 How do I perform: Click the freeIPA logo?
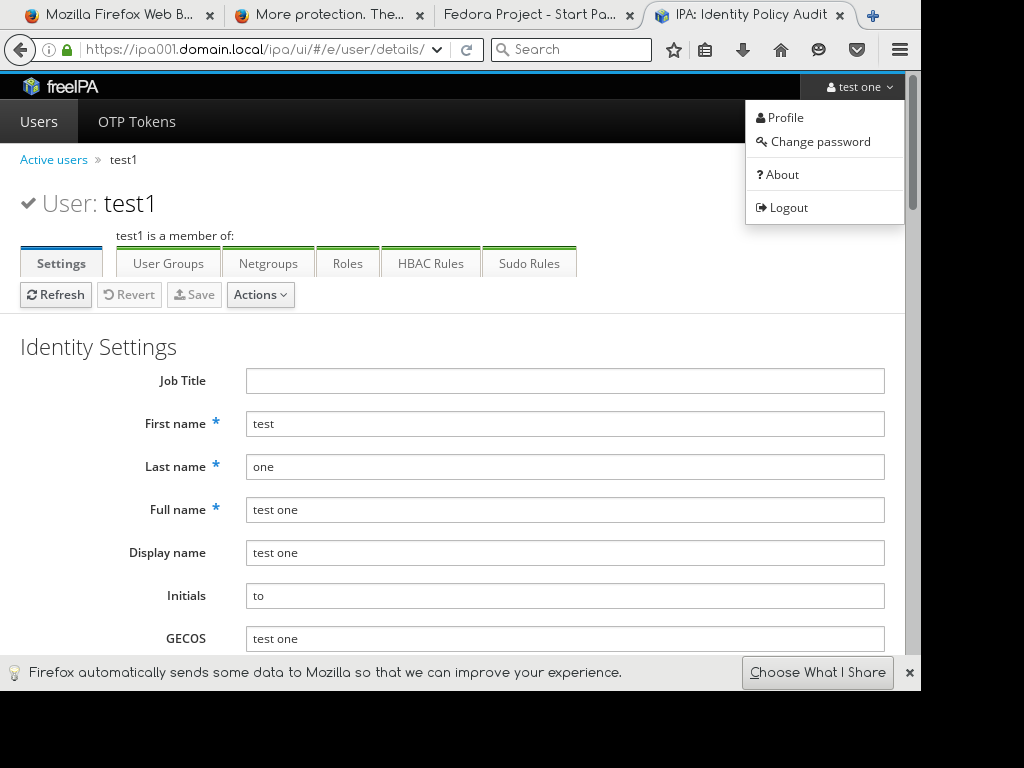pos(60,86)
